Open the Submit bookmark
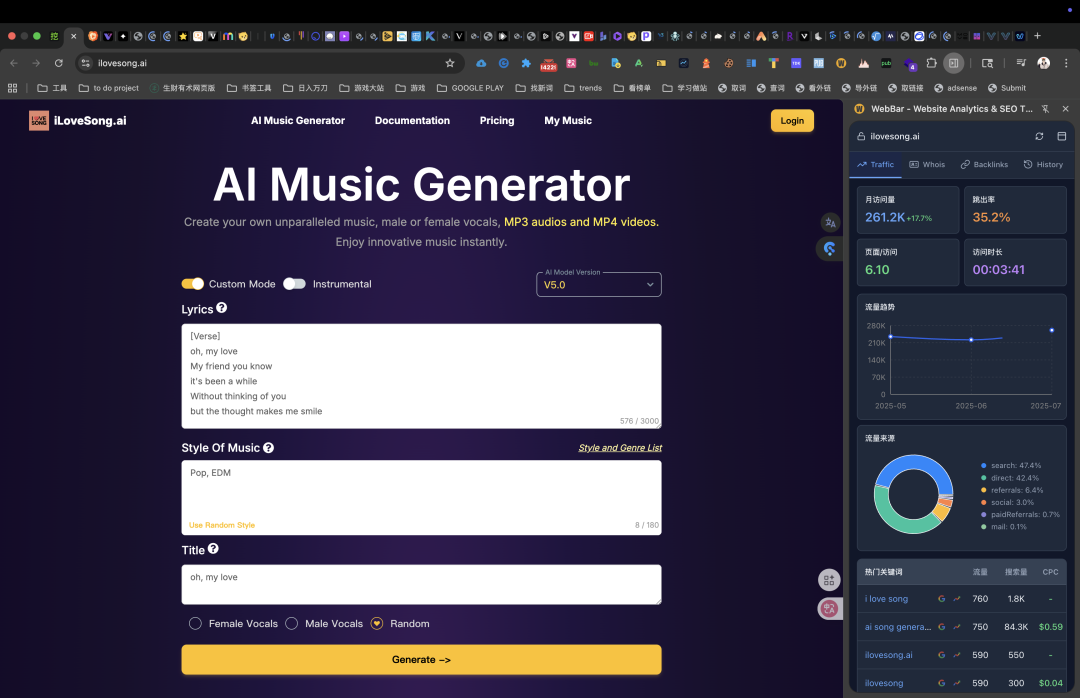Viewport: 1080px width, 698px height. click(1006, 88)
